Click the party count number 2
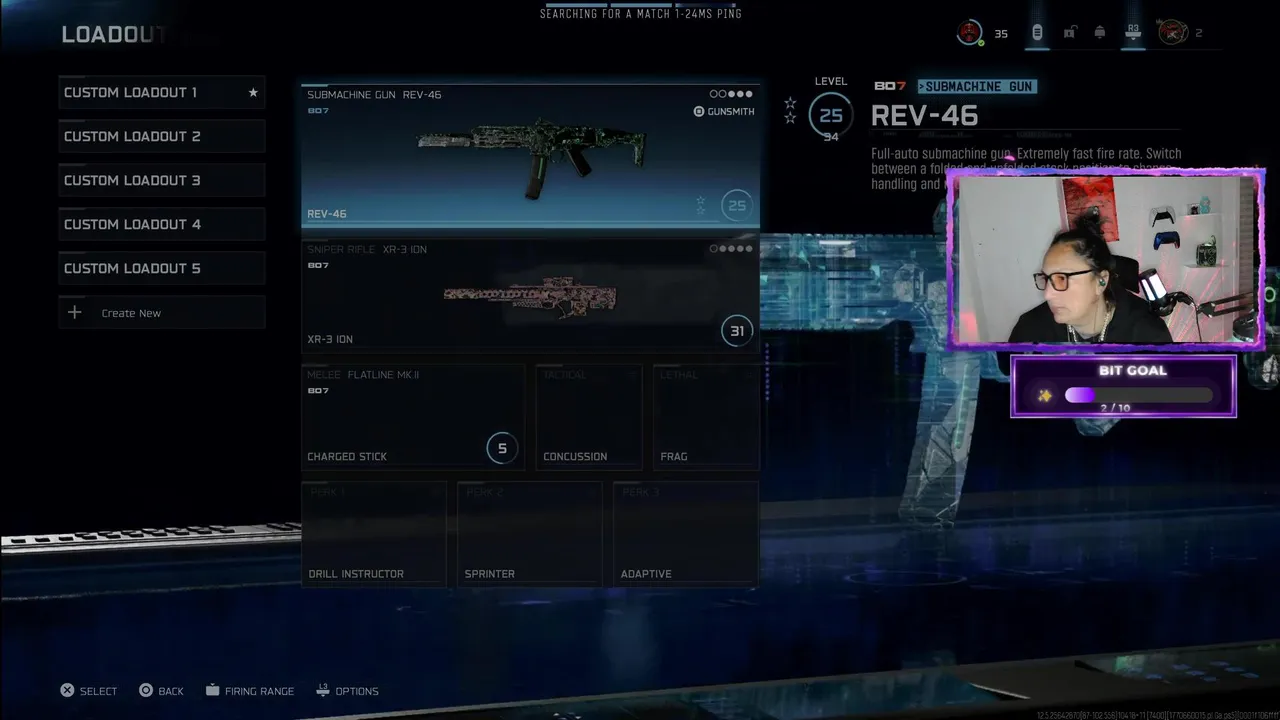Screen dimensions: 1280x720 (x=1199, y=34)
